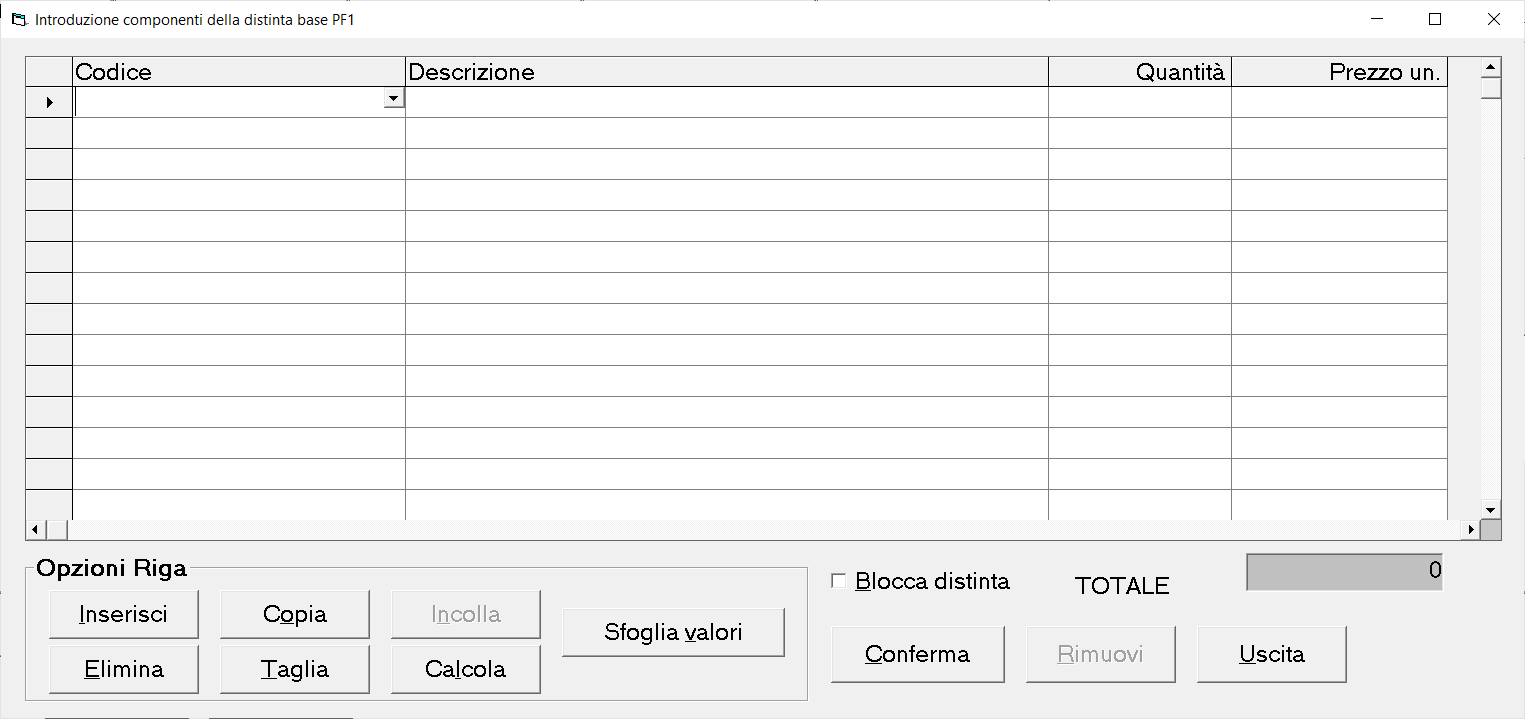Enable the Blocca distinta checkbox
Screen dimensions: 1525x719
(x=838, y=581)
